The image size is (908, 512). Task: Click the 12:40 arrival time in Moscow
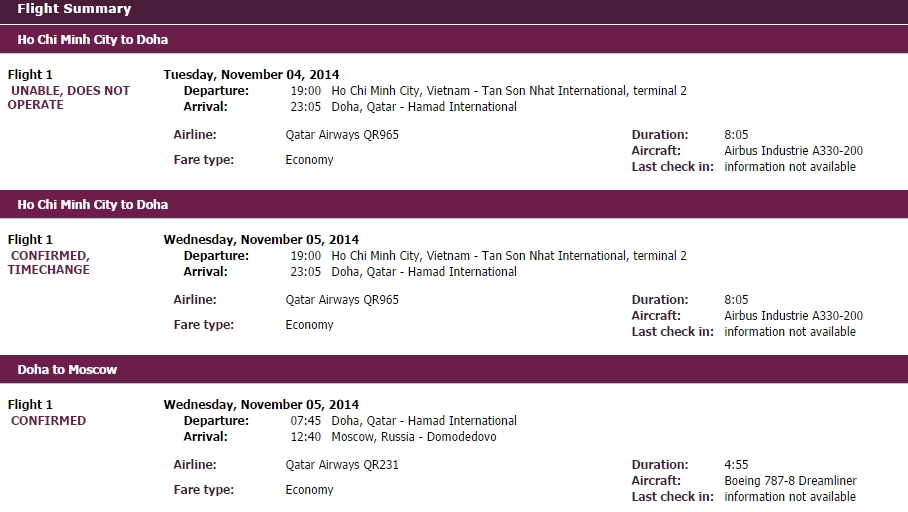point(306,437)
